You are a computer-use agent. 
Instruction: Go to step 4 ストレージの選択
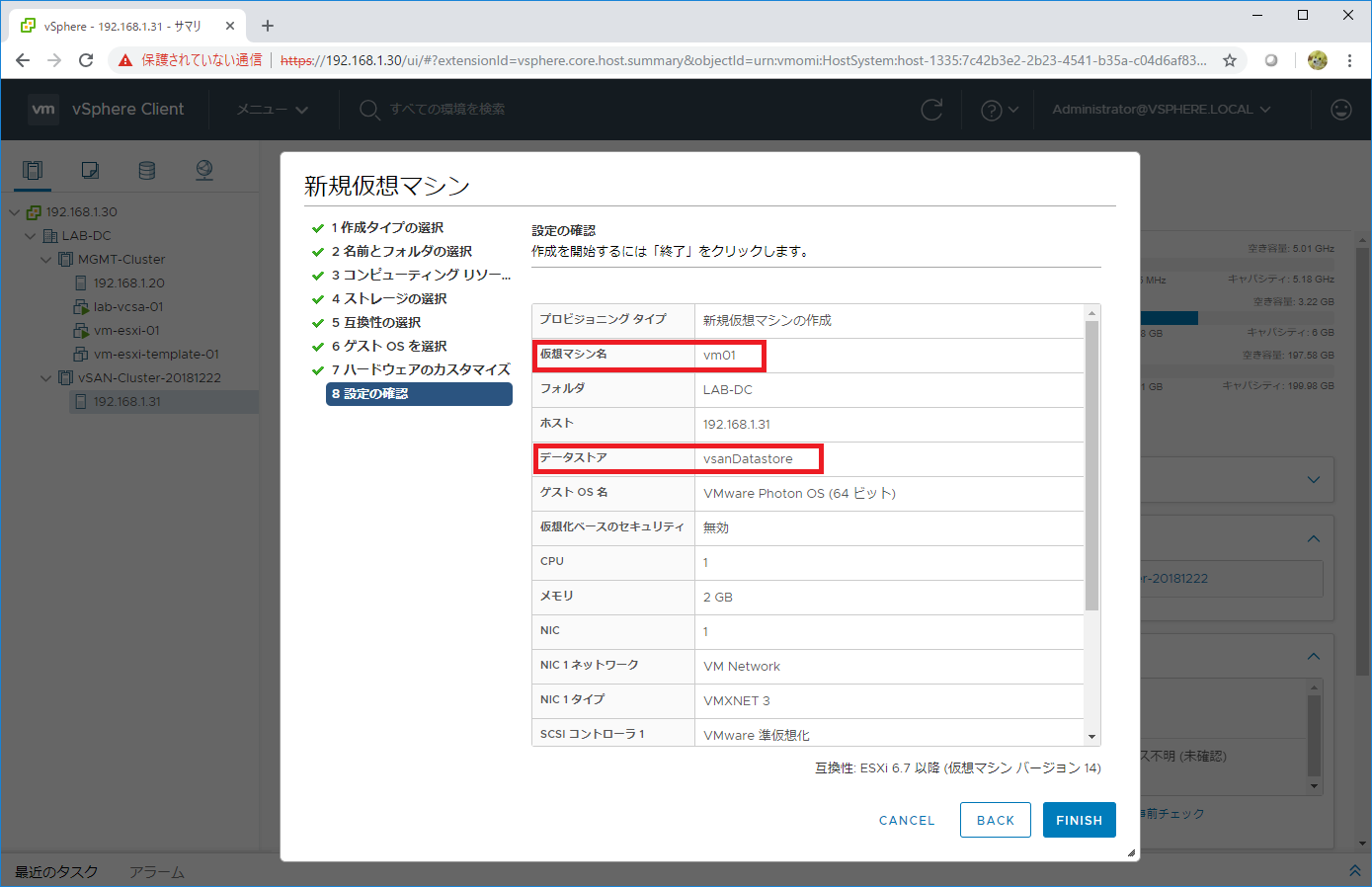pyautogui.click(x=389, y=298)
